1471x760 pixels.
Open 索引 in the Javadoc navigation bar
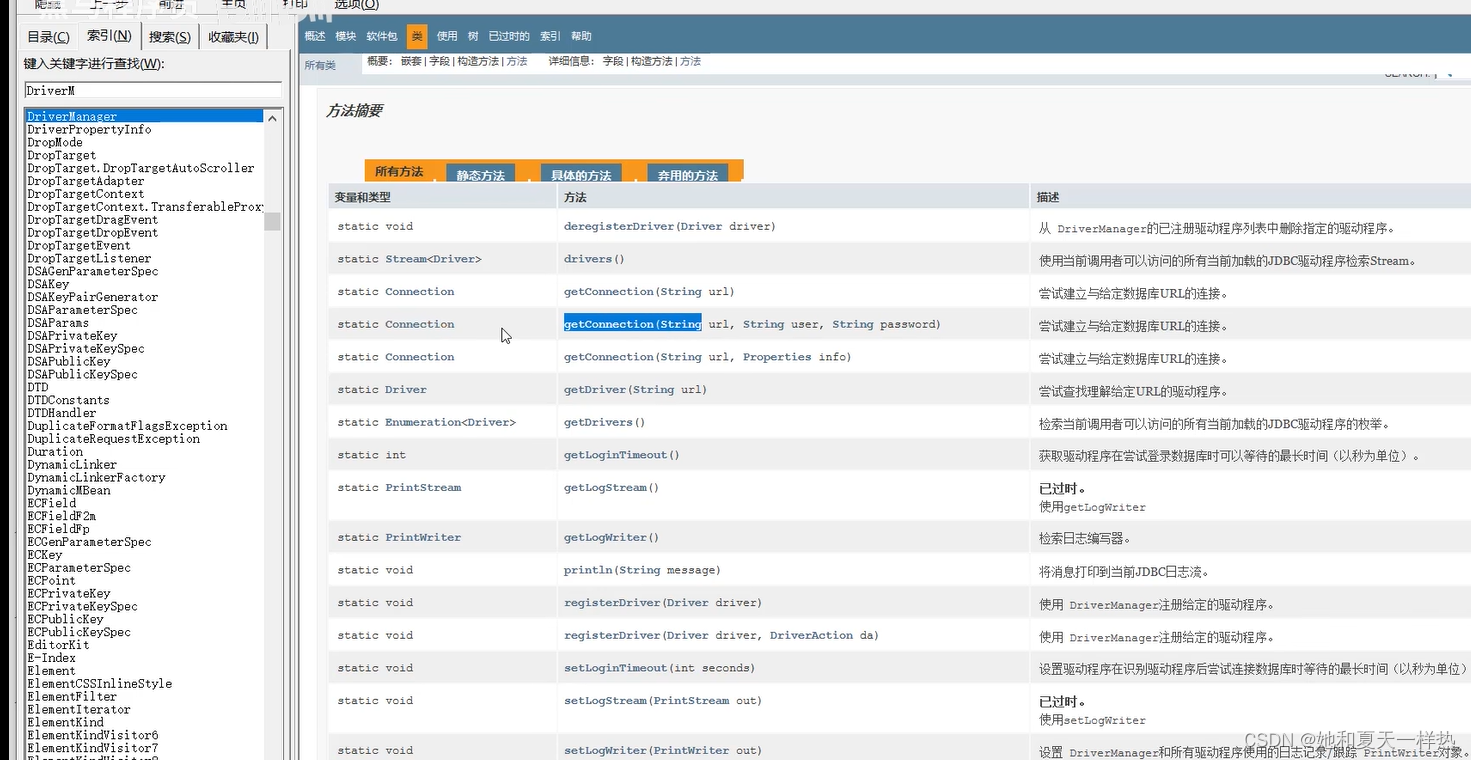pos(550,36)
